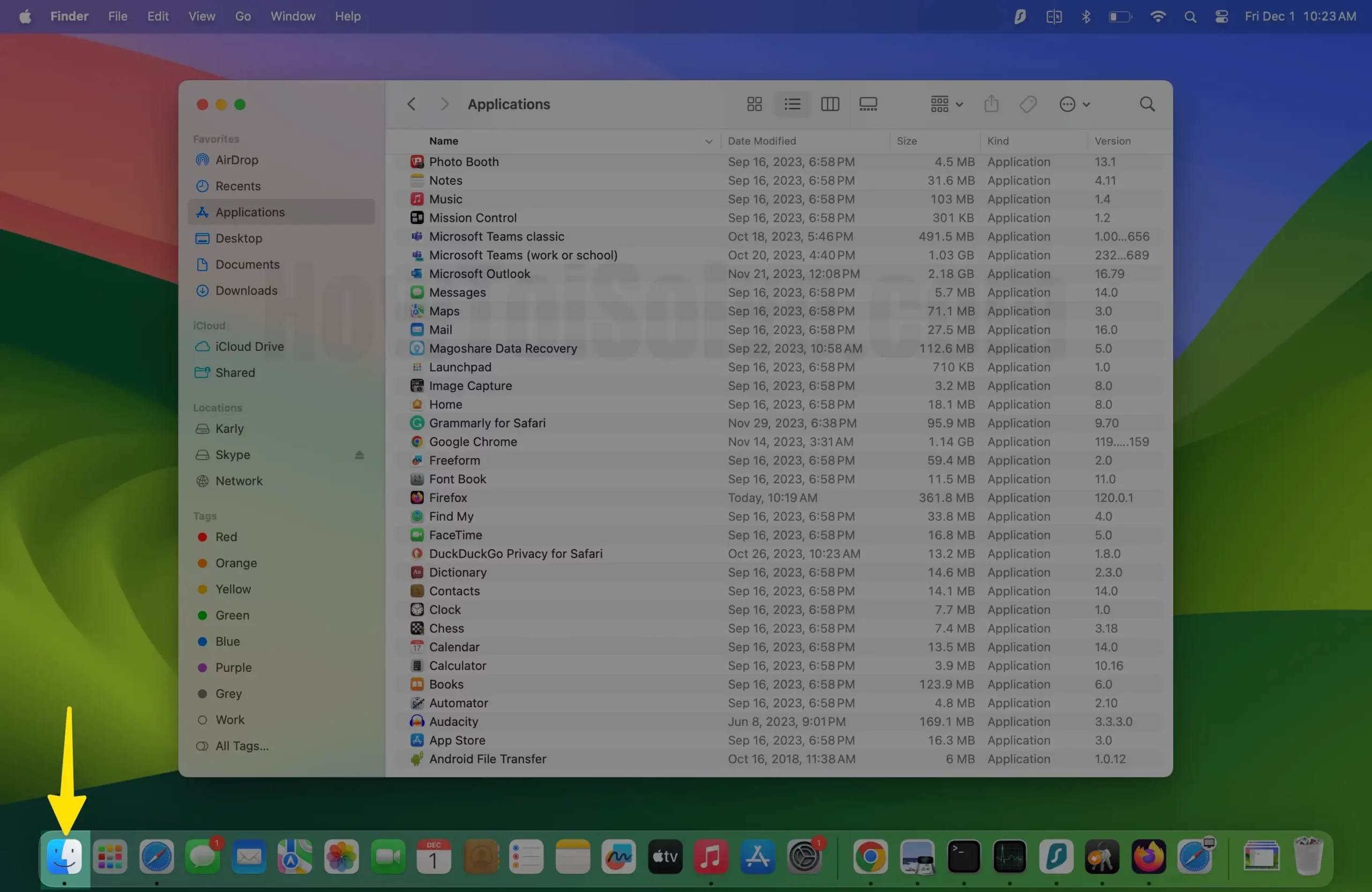Image resolution: width=1372 pixels, height=892 pixels.
Task: Go back with the left chevron
Action: click(x=411, y=104)
